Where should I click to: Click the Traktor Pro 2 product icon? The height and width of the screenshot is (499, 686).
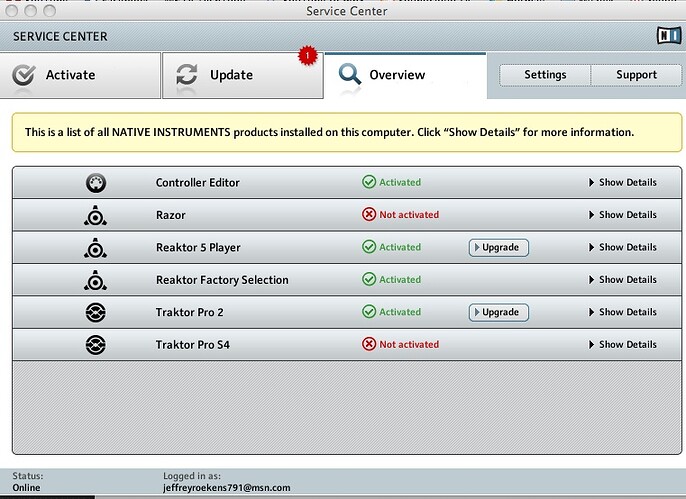coord(95,313)
